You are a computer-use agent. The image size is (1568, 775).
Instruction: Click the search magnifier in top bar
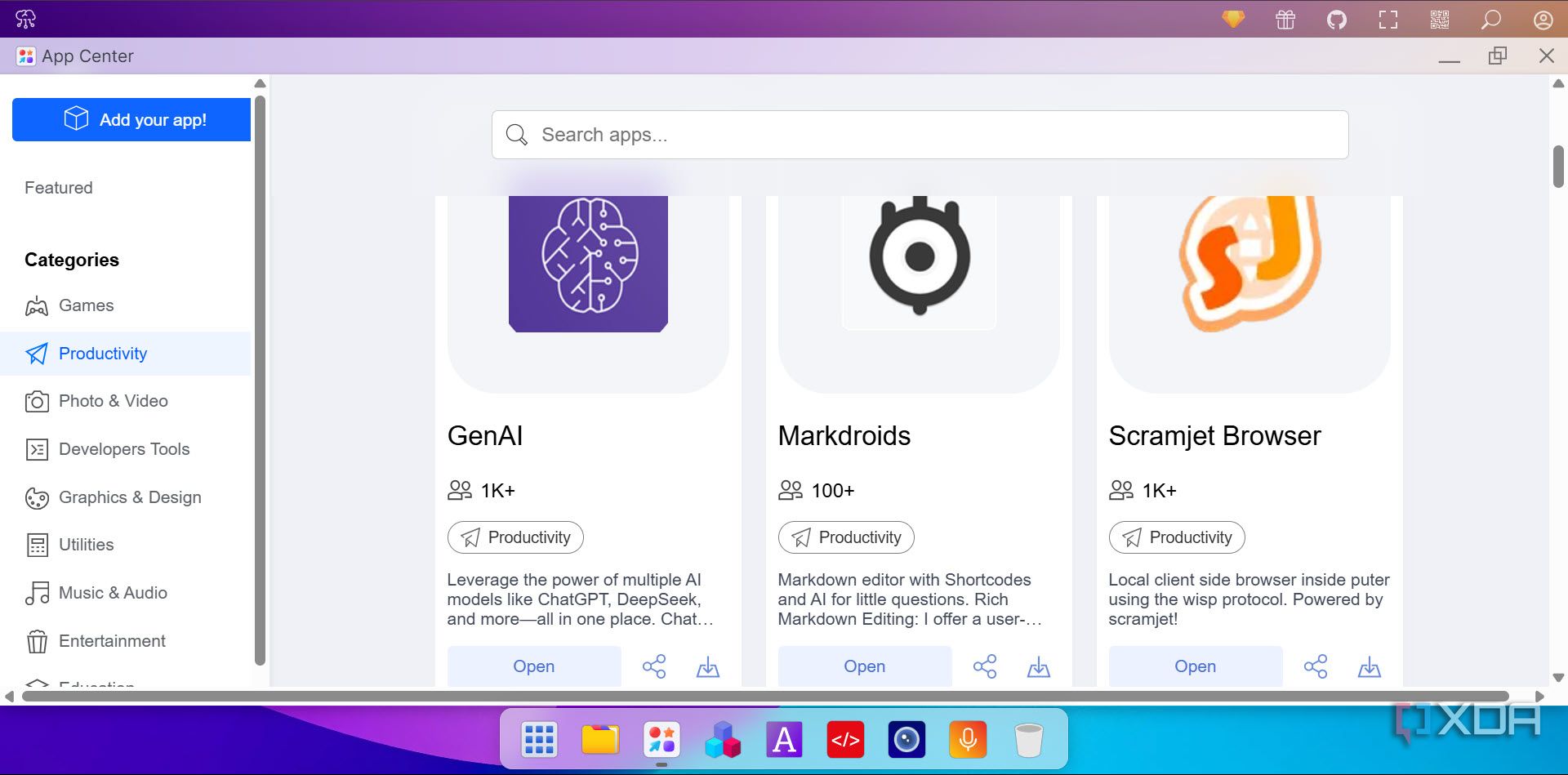tap(1491, 20)
